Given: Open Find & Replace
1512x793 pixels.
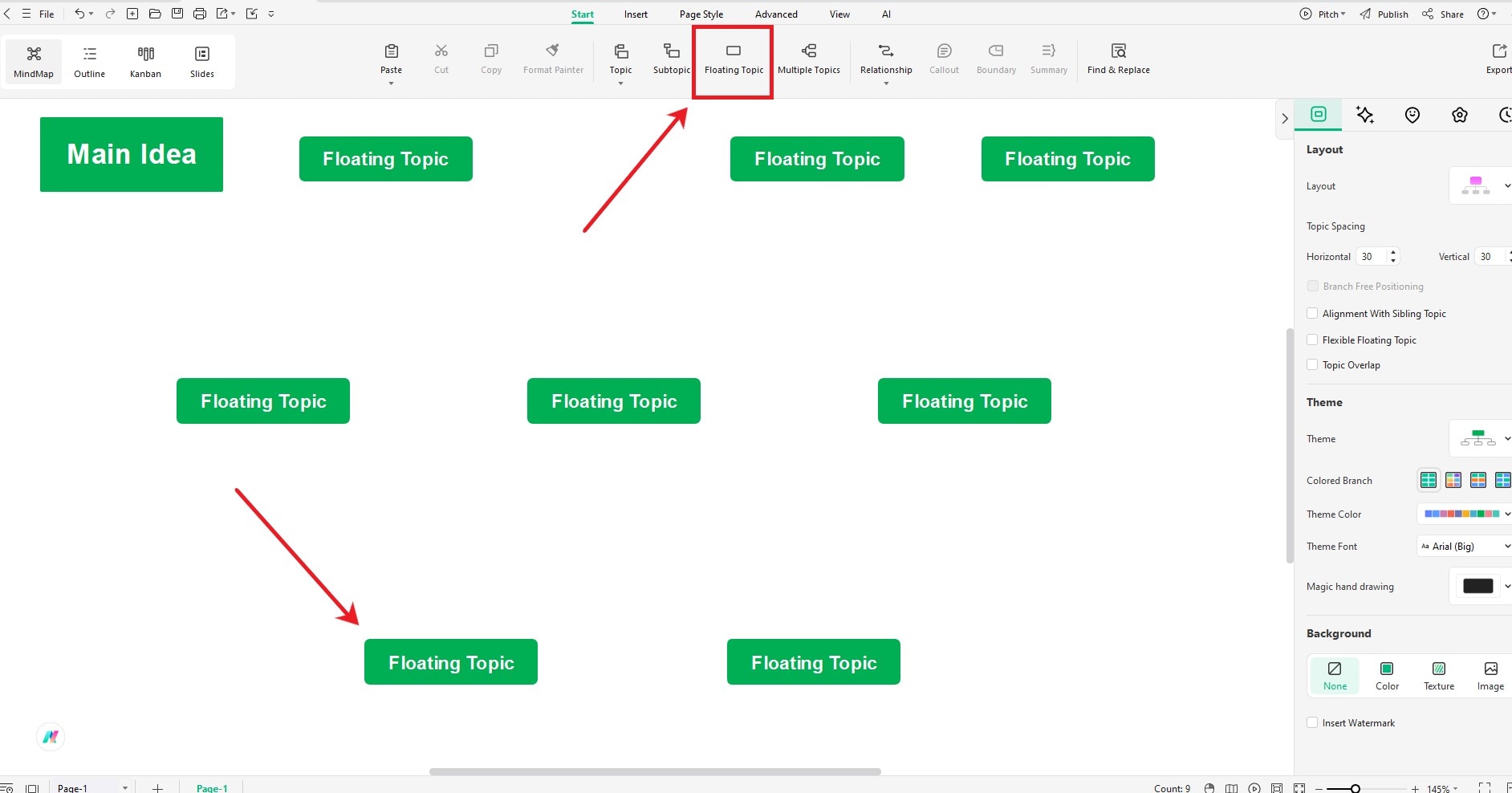Looking at the screenshot, I should click(x=1119, y=59).
